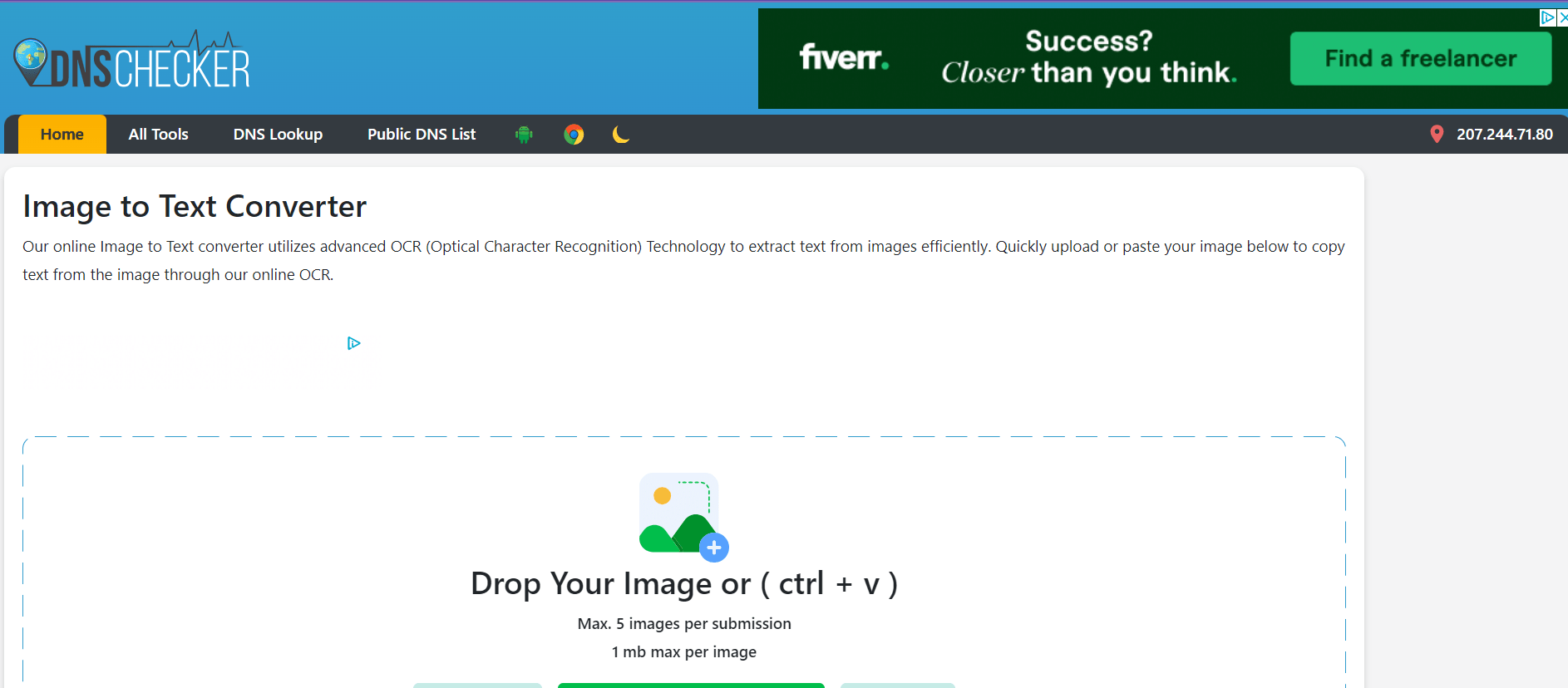Image resolution: width=1568 pixels, height=688 pixels.
Task: Click the Success? Closer than you think text
Action: coord(1089,58)
